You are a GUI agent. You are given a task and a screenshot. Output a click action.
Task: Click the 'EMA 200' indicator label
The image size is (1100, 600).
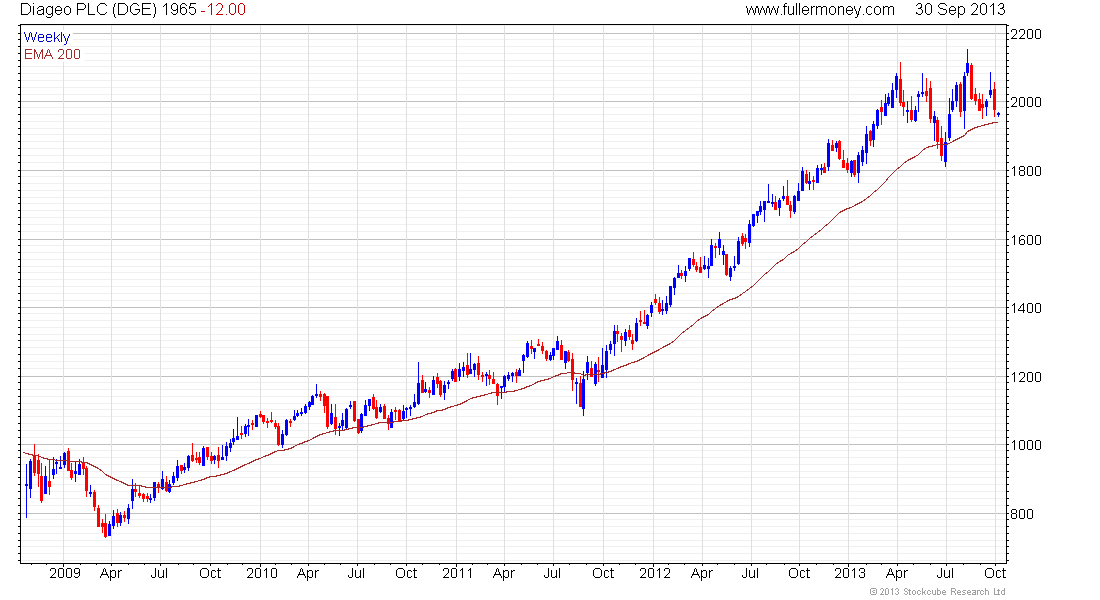(x=52, y=54)
